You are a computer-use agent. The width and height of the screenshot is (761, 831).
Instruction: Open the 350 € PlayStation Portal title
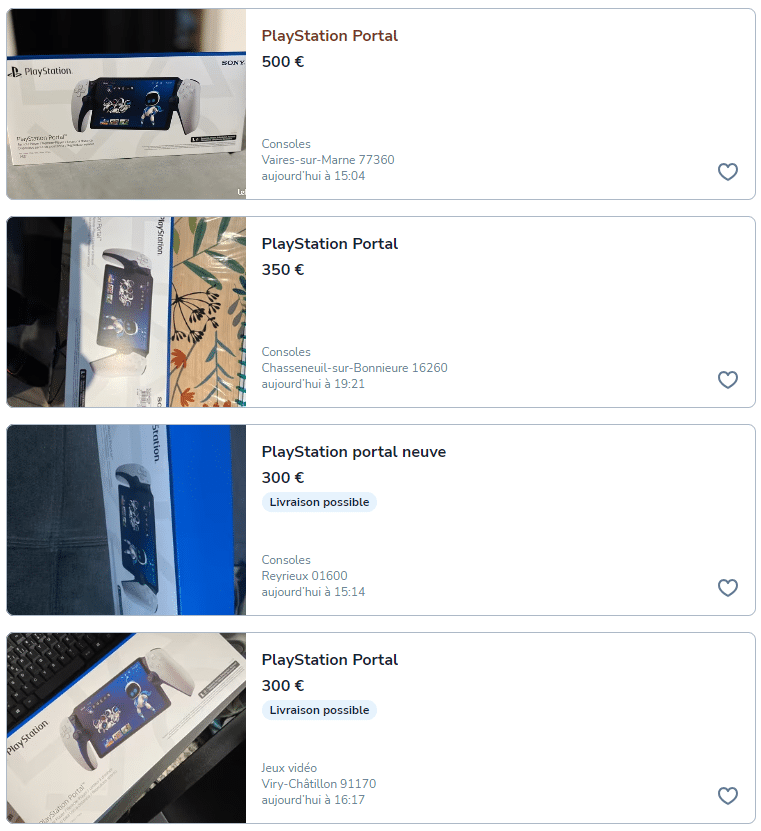(x=329, y=244)
